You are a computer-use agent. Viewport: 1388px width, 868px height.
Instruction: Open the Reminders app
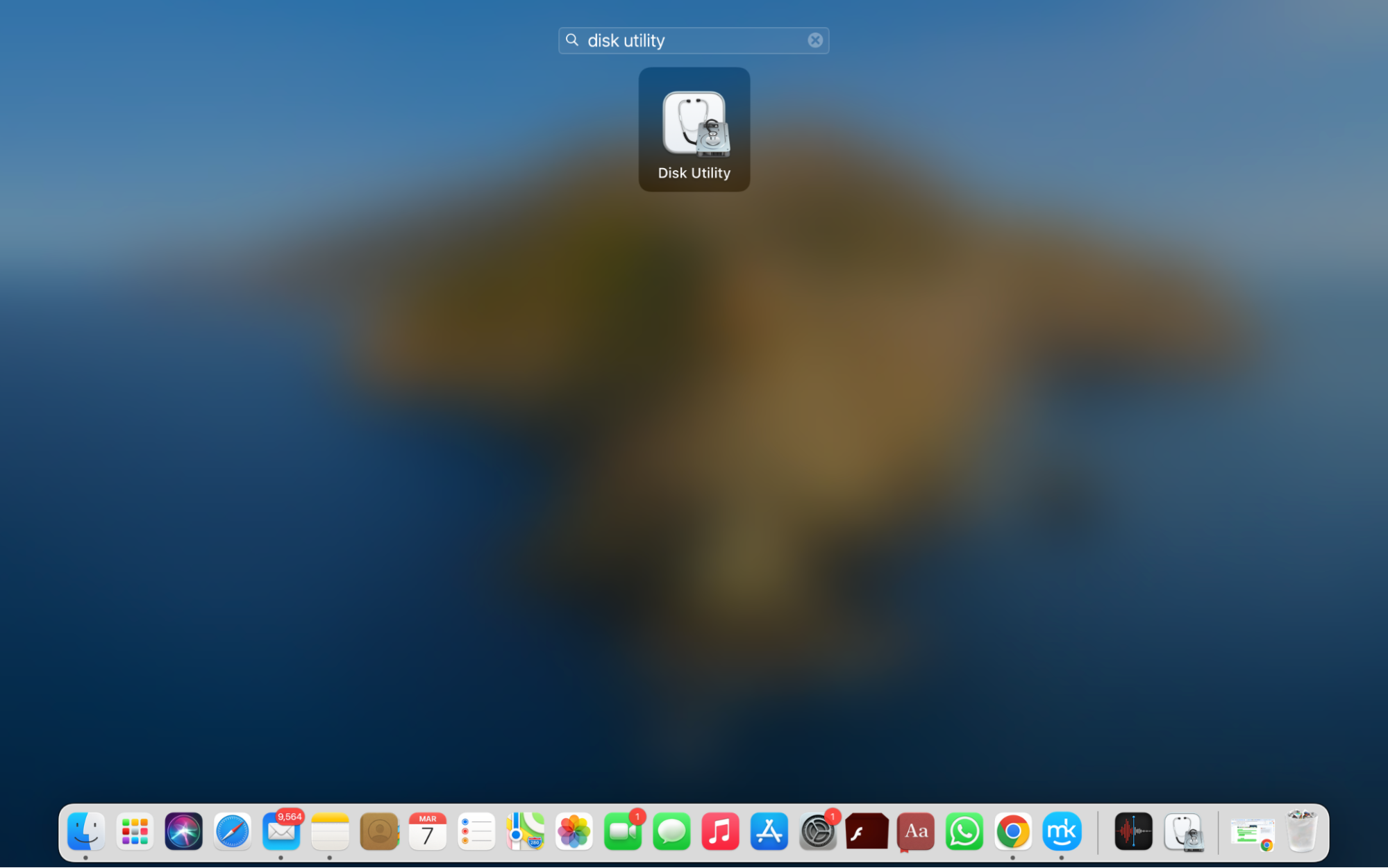tap(477, 831)
